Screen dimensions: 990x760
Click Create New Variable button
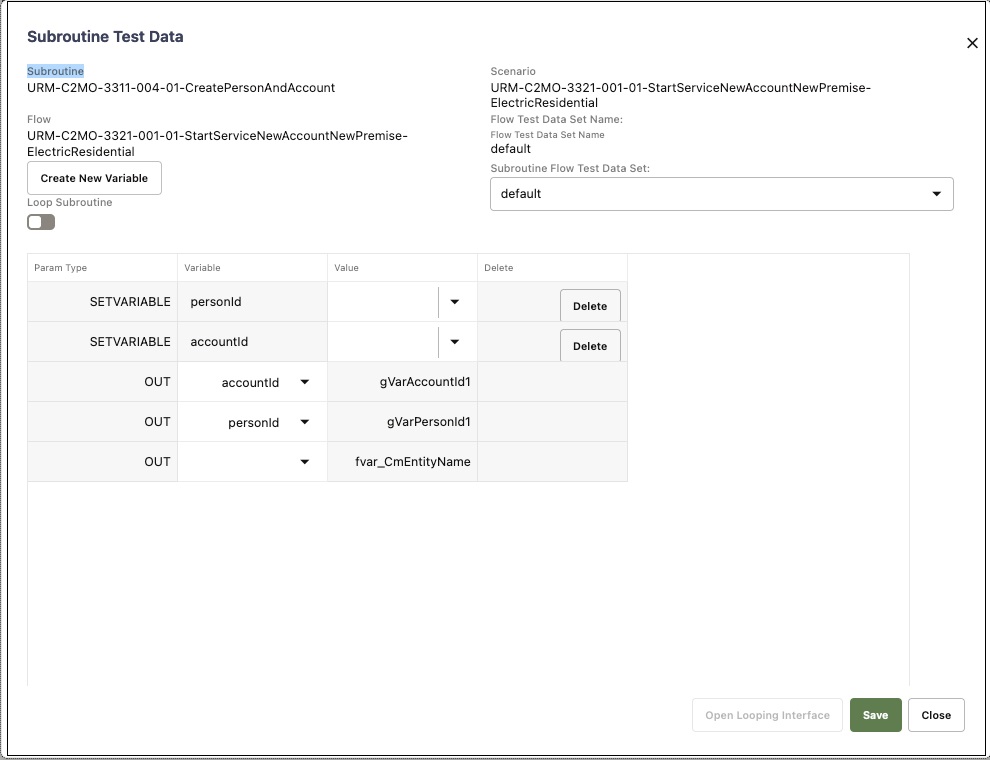coord(94,178)
